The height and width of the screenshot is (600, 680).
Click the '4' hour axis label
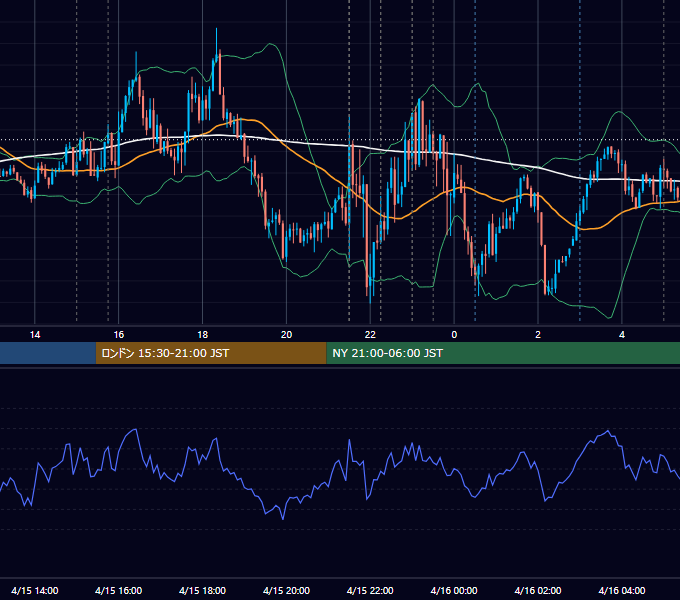click(622, 335)
